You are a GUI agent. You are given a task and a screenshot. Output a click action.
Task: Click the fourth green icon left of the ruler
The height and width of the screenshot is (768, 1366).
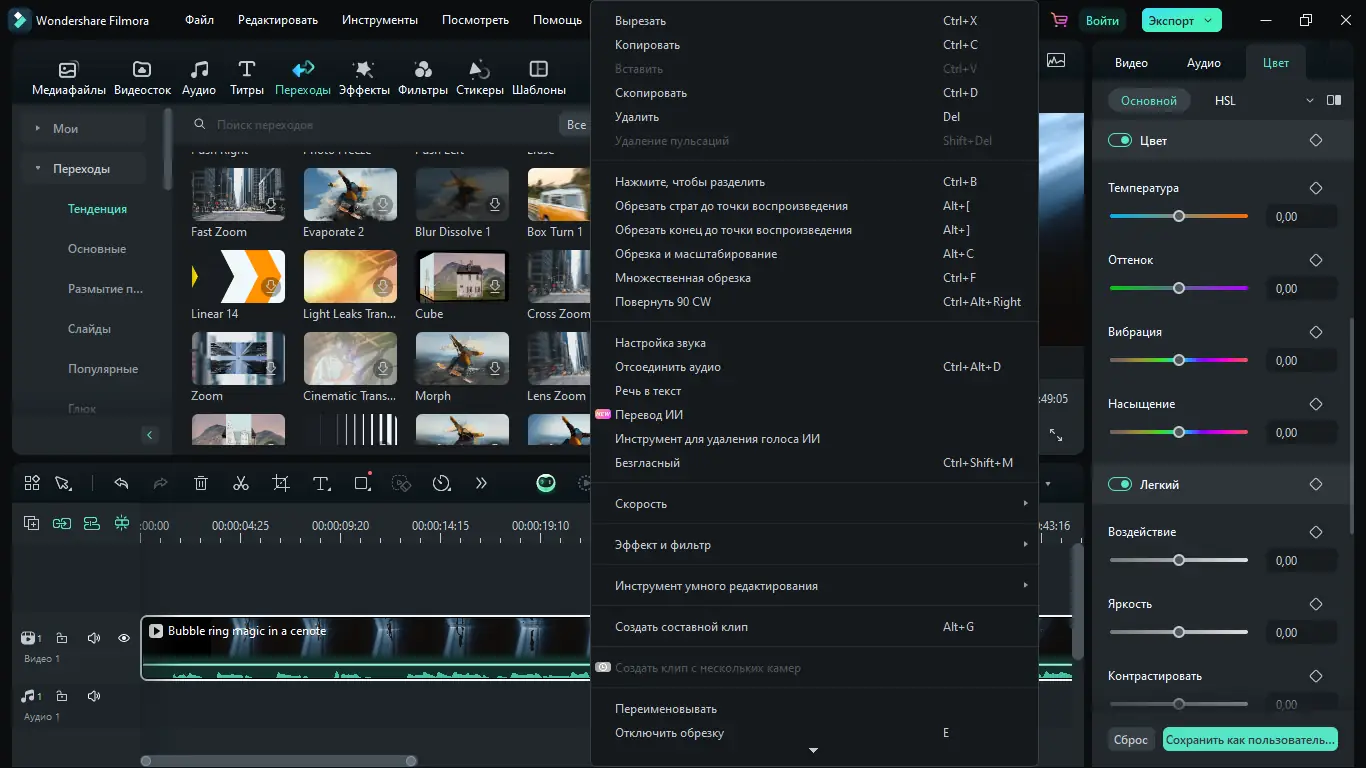pos(122,523)
